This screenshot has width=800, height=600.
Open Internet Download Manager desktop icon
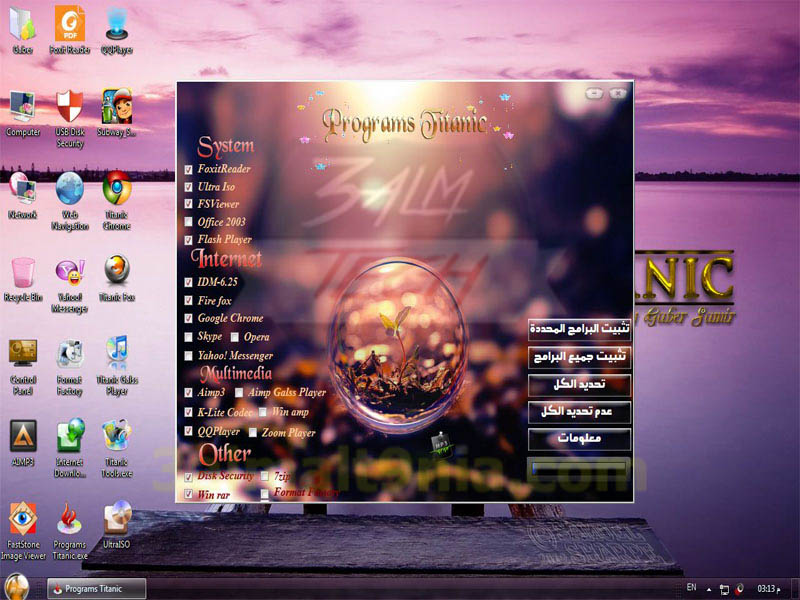(70, 448)
